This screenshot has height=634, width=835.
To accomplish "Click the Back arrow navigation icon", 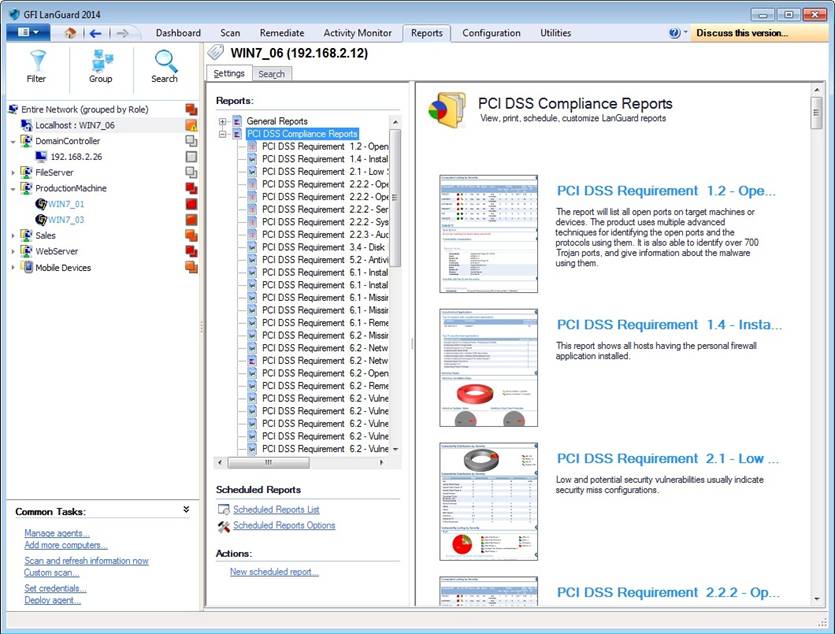I will pyautogui.click(x=95, y=34).
